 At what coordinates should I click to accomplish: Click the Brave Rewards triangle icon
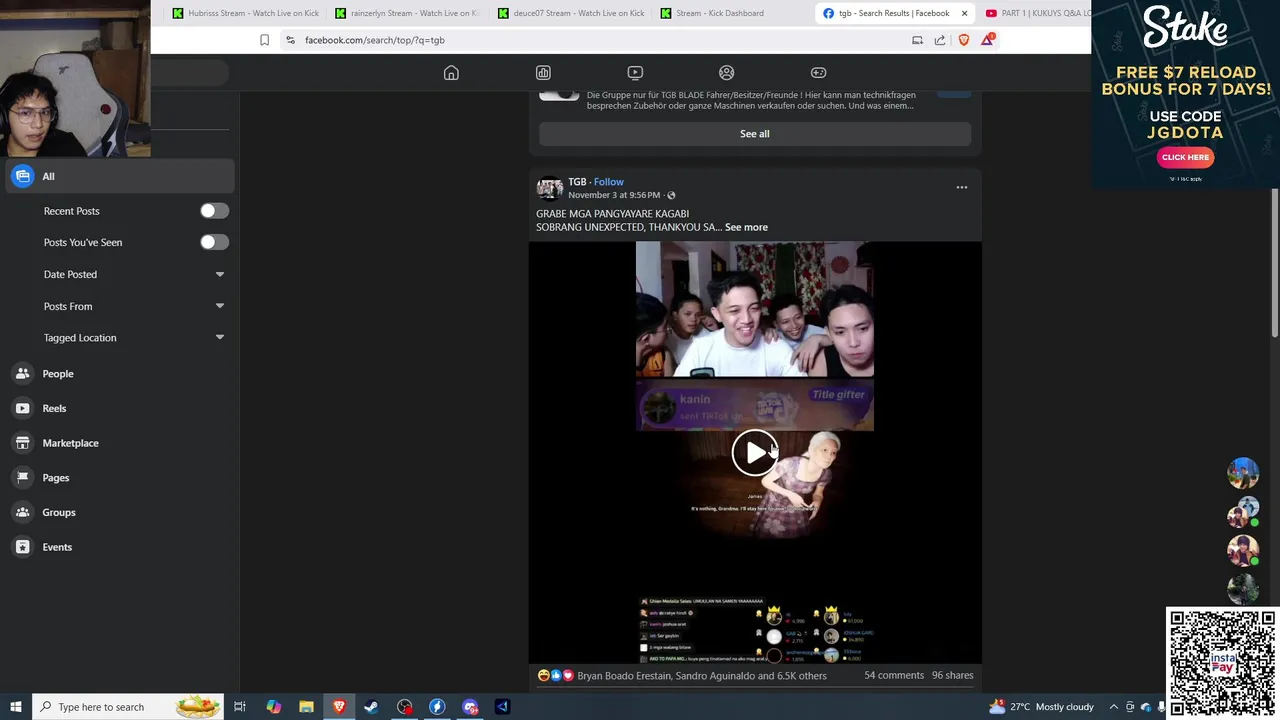tap(988, 40)
